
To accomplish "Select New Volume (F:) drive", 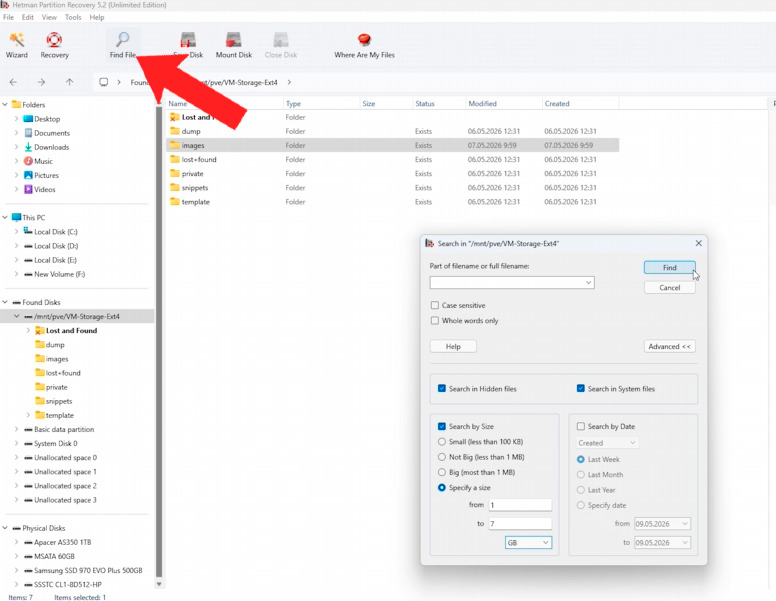I will point(54,274).
